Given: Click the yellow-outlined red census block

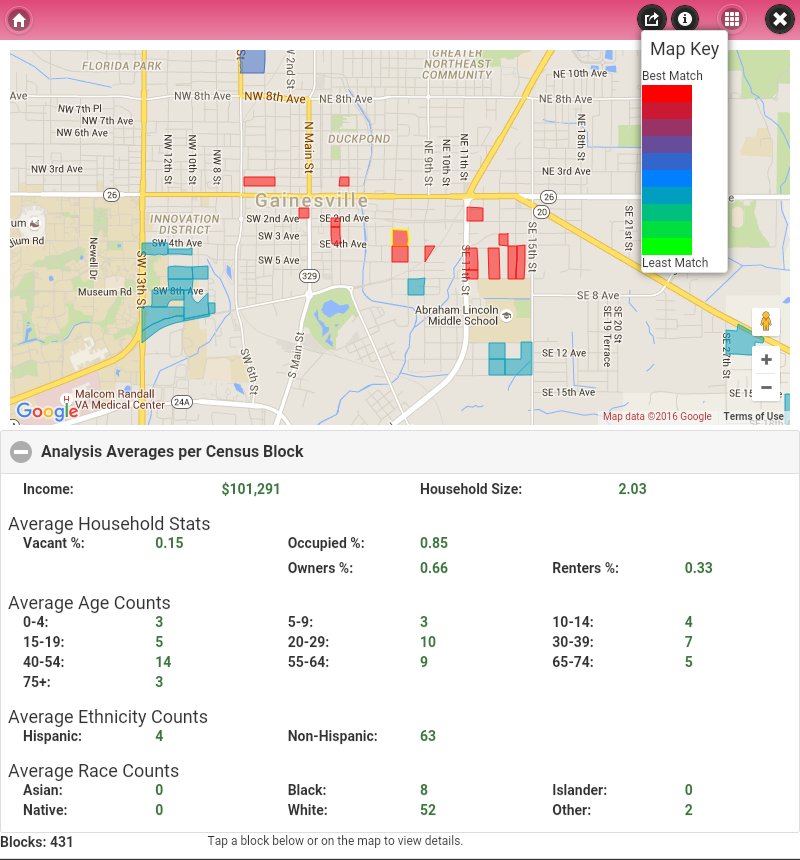Looking at the screenshot, I should (x=400, y=237).
